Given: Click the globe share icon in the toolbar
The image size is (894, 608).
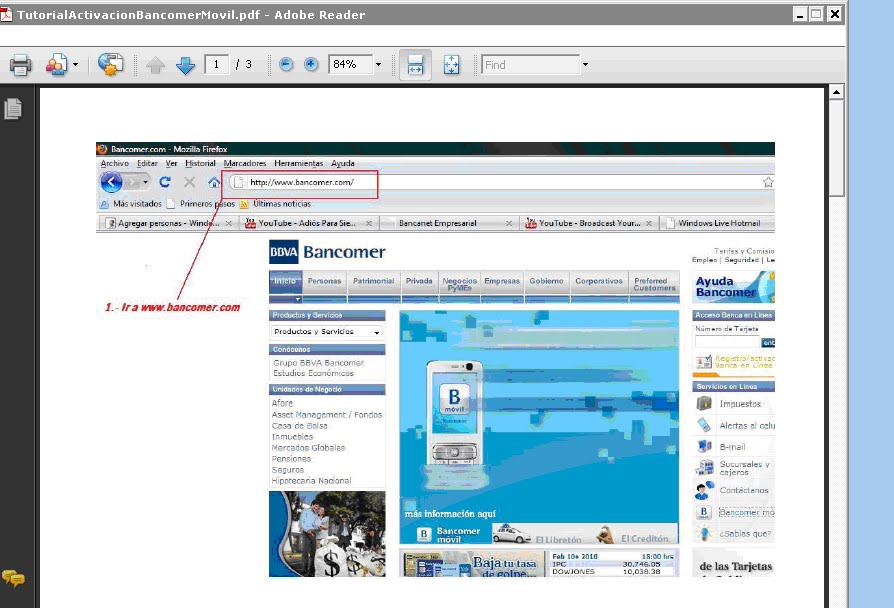Looking at the screenshot, I should coord(111,64).
